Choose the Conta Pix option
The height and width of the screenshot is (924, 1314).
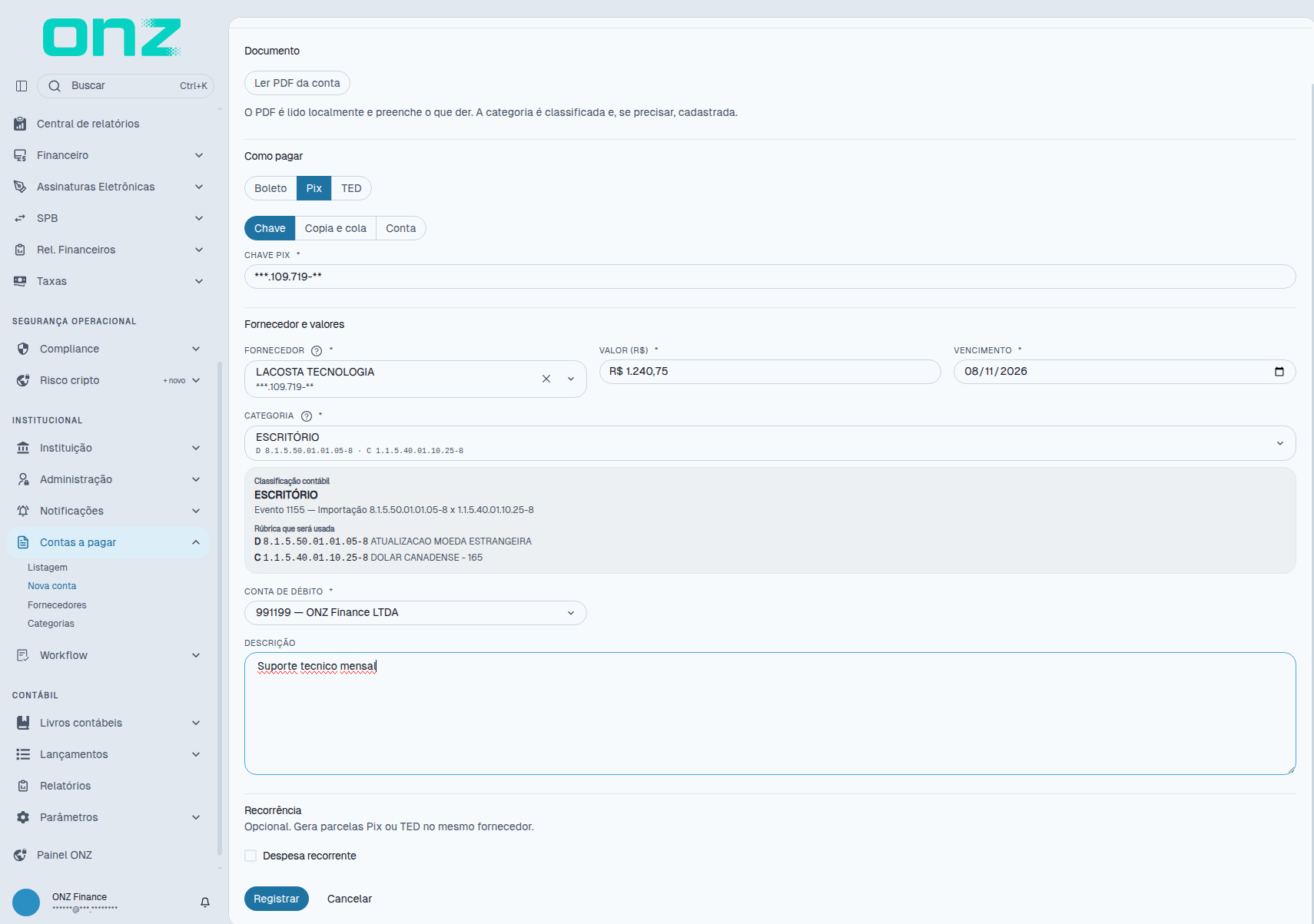coord(401,228)
